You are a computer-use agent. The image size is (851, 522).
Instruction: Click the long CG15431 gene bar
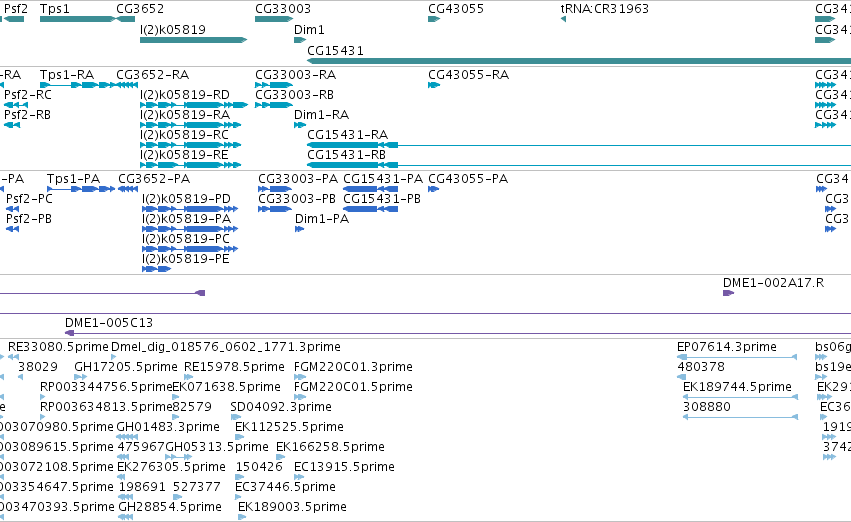click(579, 61)
